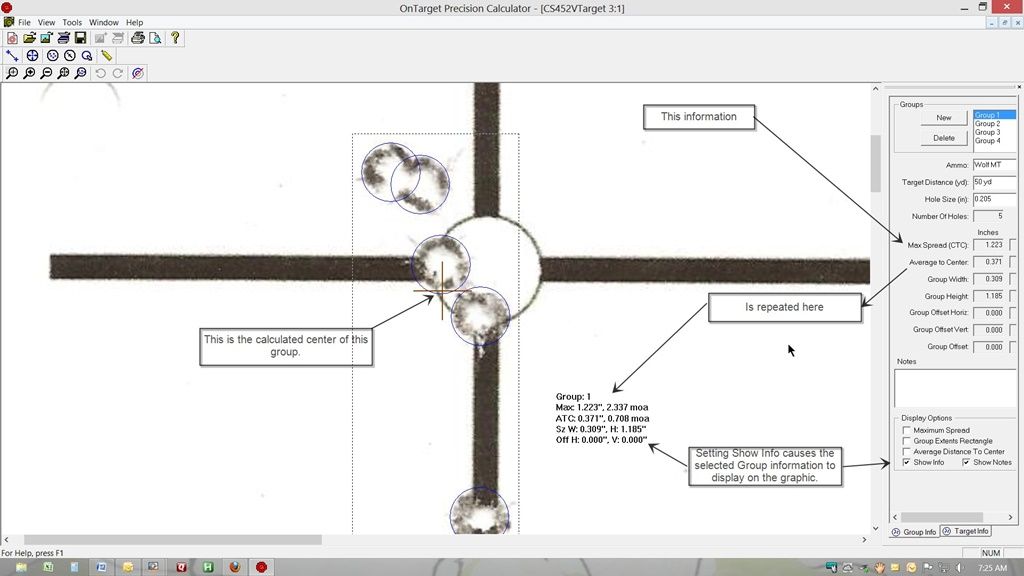Select Group 3 from the group list
Screen dimensions: 1024x576
[990, 131]
